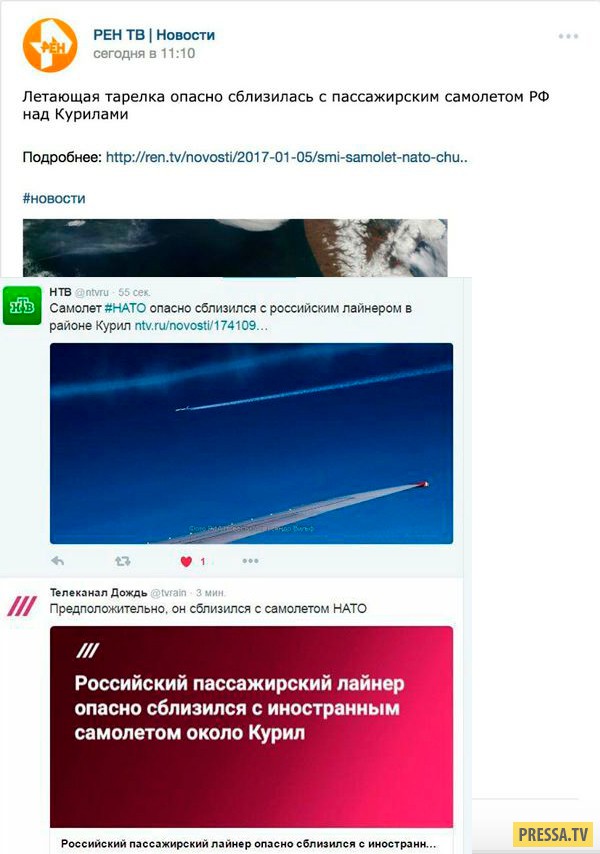Toggle the red heart like
Image resolution: width=600 pixels, height=854 pixels.
click(186, 562)
